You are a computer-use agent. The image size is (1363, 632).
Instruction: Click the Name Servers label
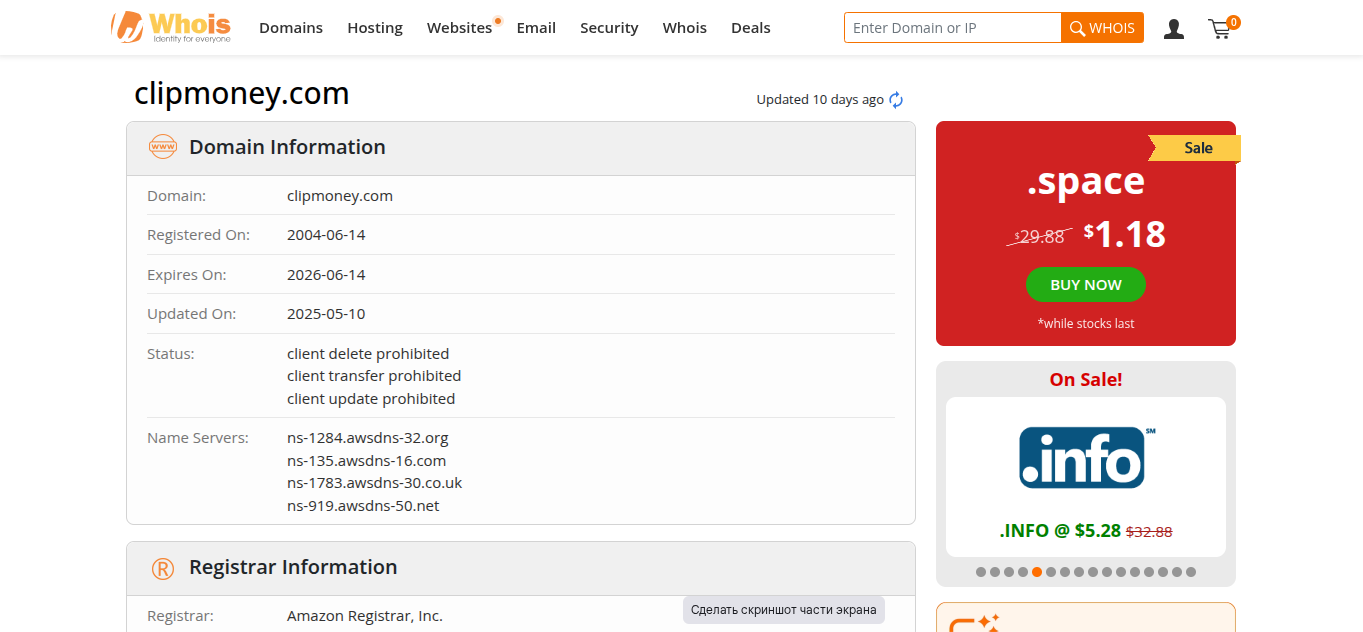click(x=198, y=438)
